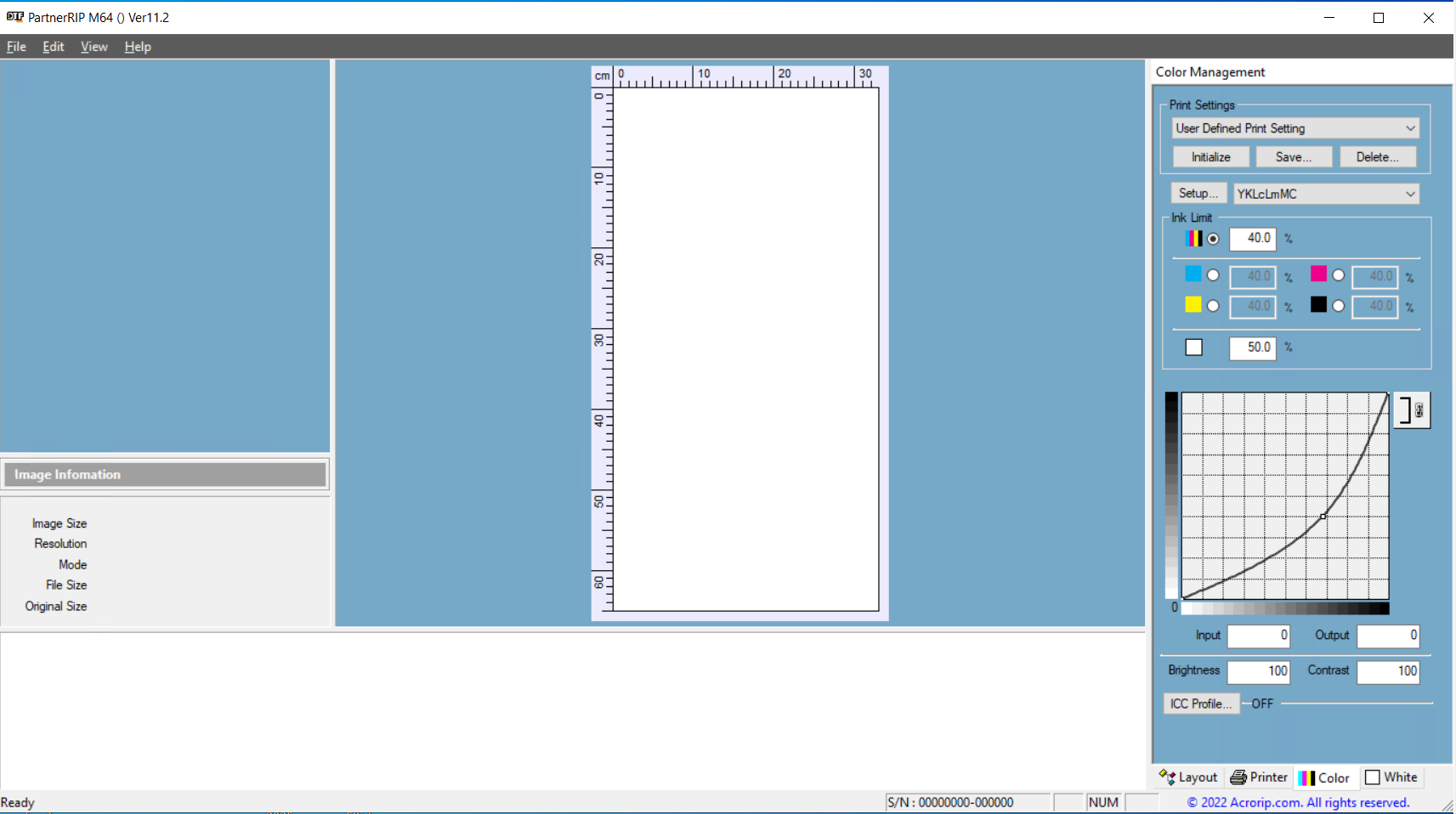Screen dimensions: 1456x814
Task: Click the S/N : 00000000-000000 status entry
Action: (967, 802)
